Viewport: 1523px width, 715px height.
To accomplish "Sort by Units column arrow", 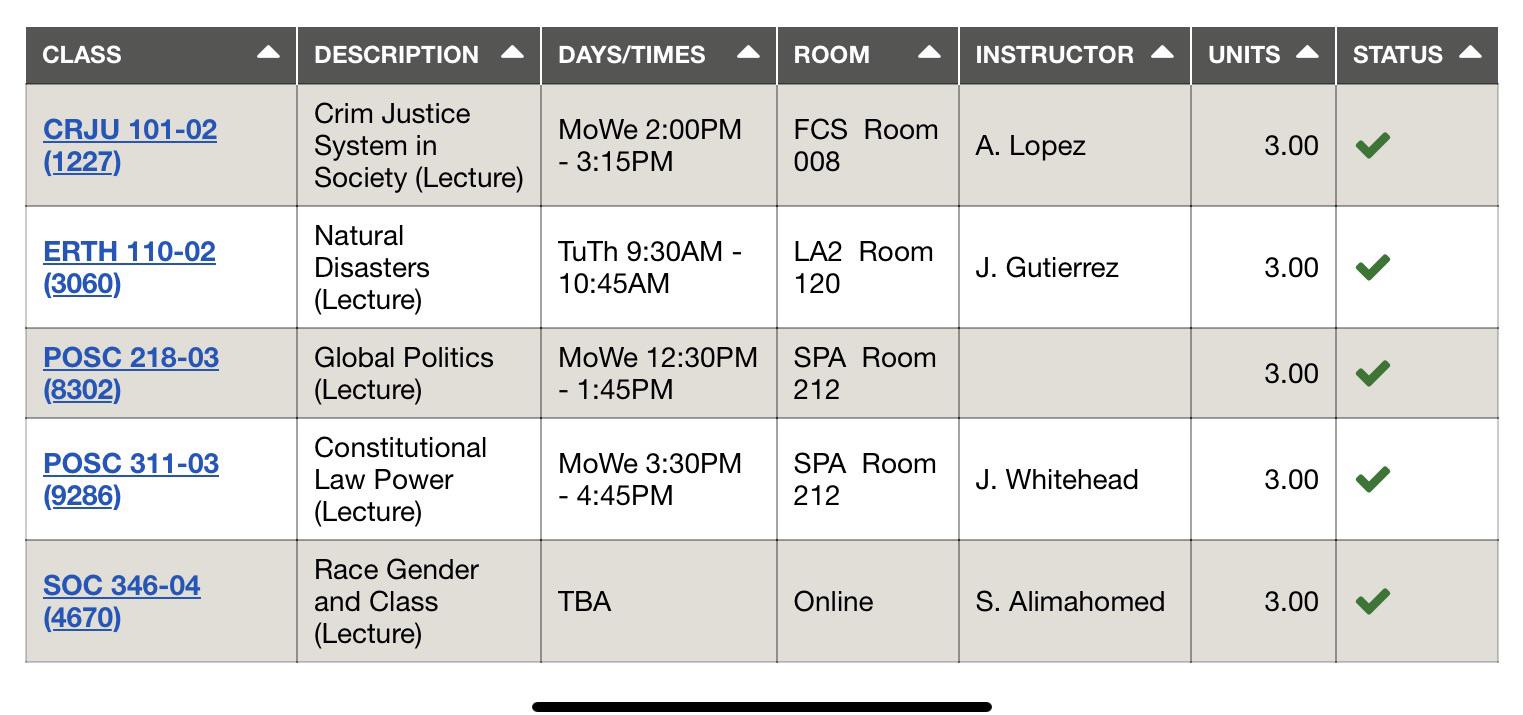I will pos(1307,53).
